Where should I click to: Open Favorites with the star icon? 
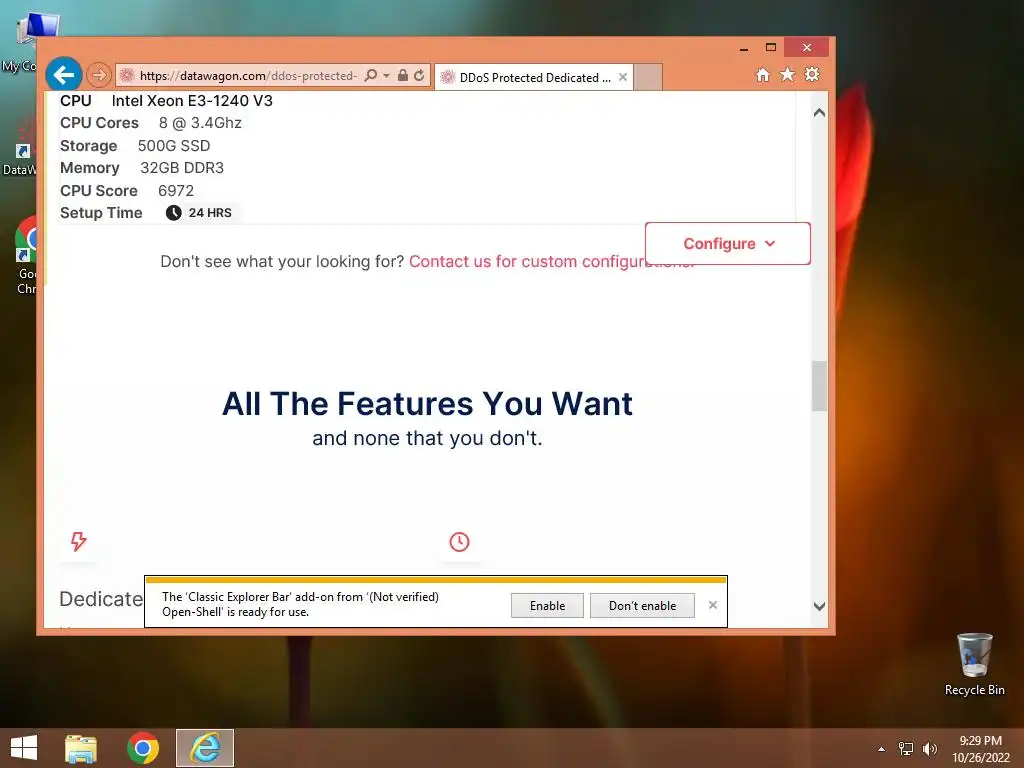(788, 74)
